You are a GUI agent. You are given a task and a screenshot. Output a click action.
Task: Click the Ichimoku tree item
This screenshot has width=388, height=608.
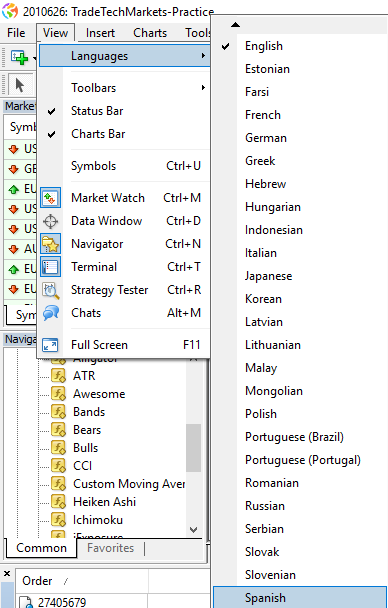click(x=98, y=520)
